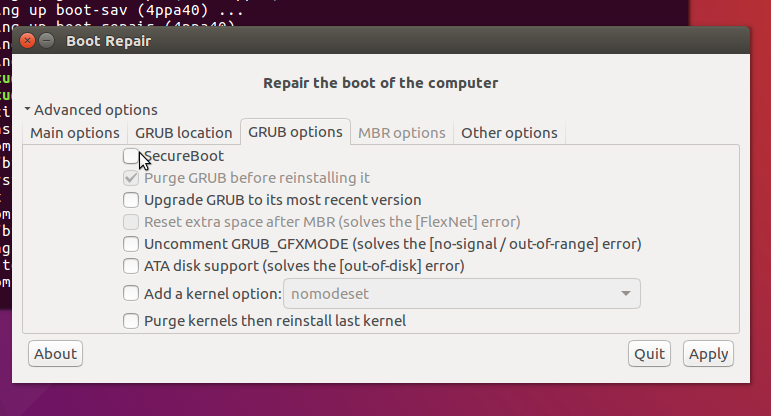771x416 pixels.
Task: Check the Add a kernel option box
Action: click(x=131, y=293)
